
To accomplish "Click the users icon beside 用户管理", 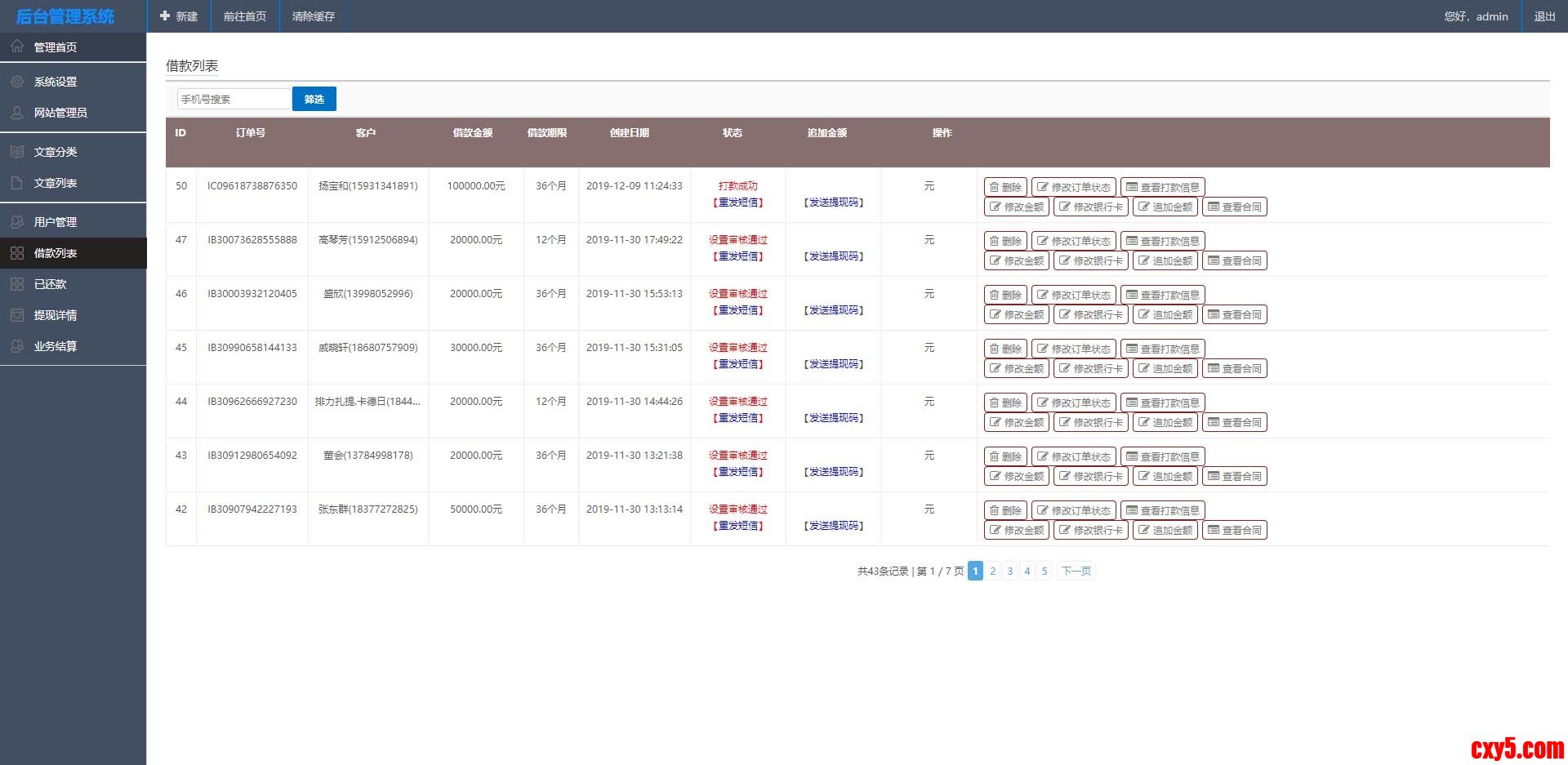I will pos(17,222).
